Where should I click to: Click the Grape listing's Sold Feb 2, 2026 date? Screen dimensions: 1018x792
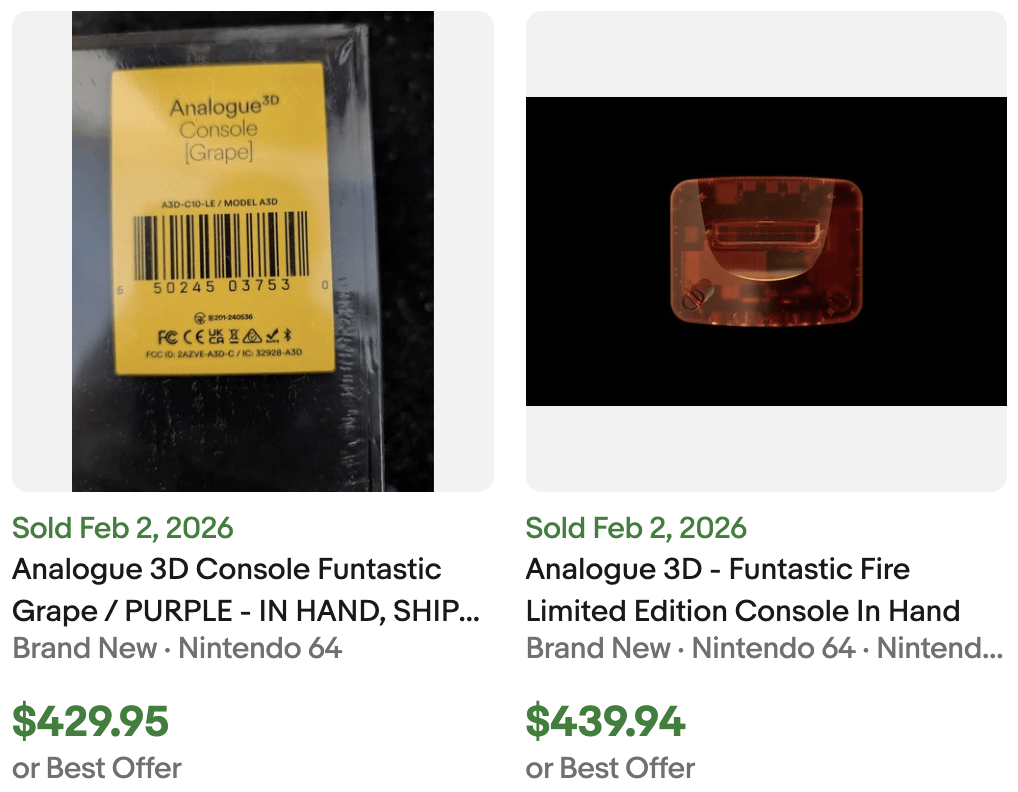pos(123,528)
